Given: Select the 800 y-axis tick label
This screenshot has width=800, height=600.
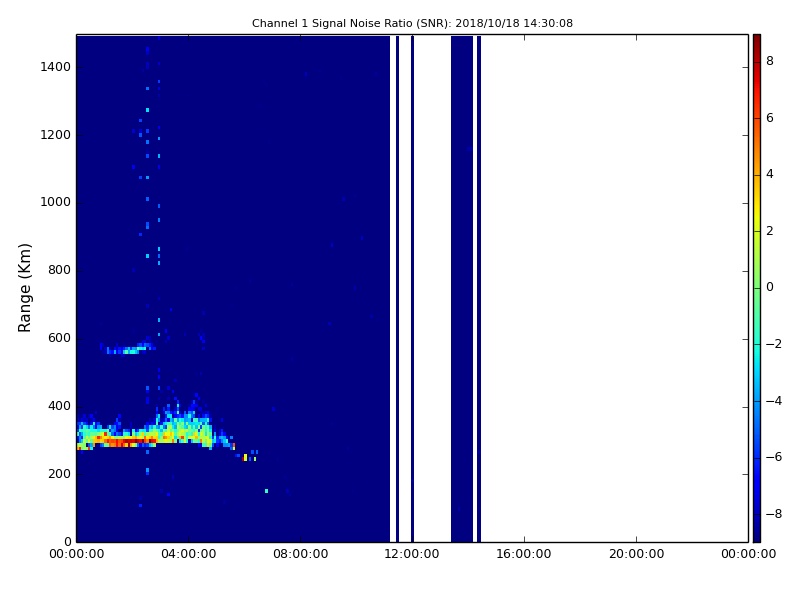Looking at the screenshot, I should (59, 270).
